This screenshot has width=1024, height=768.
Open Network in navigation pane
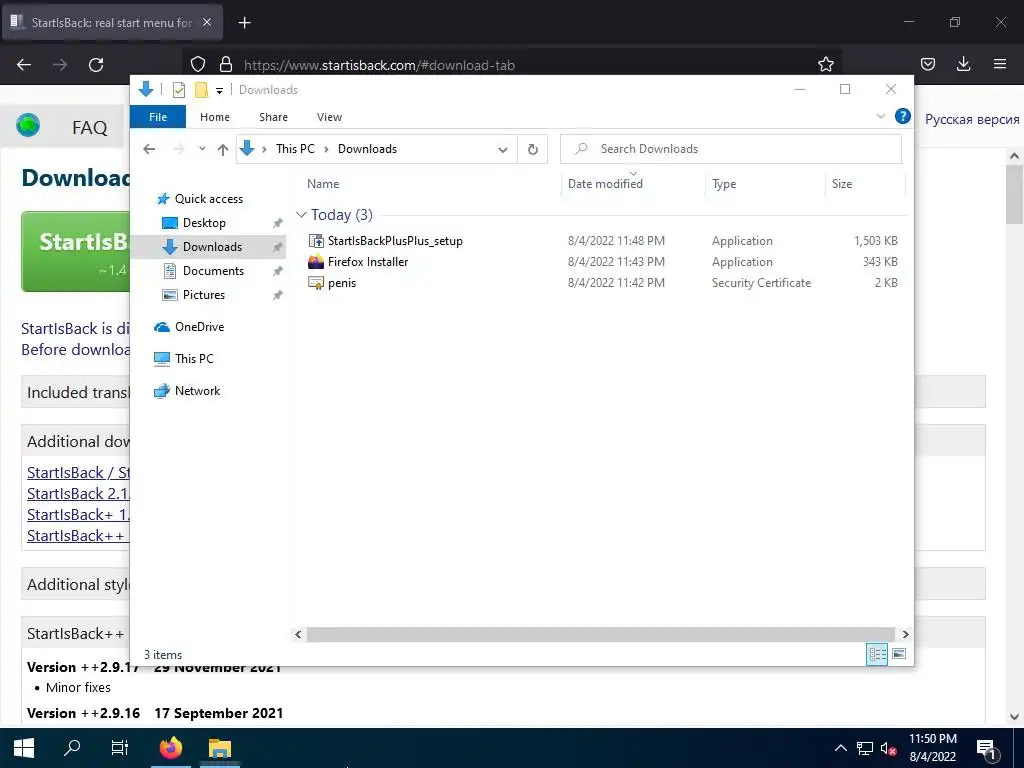point(197,391)
